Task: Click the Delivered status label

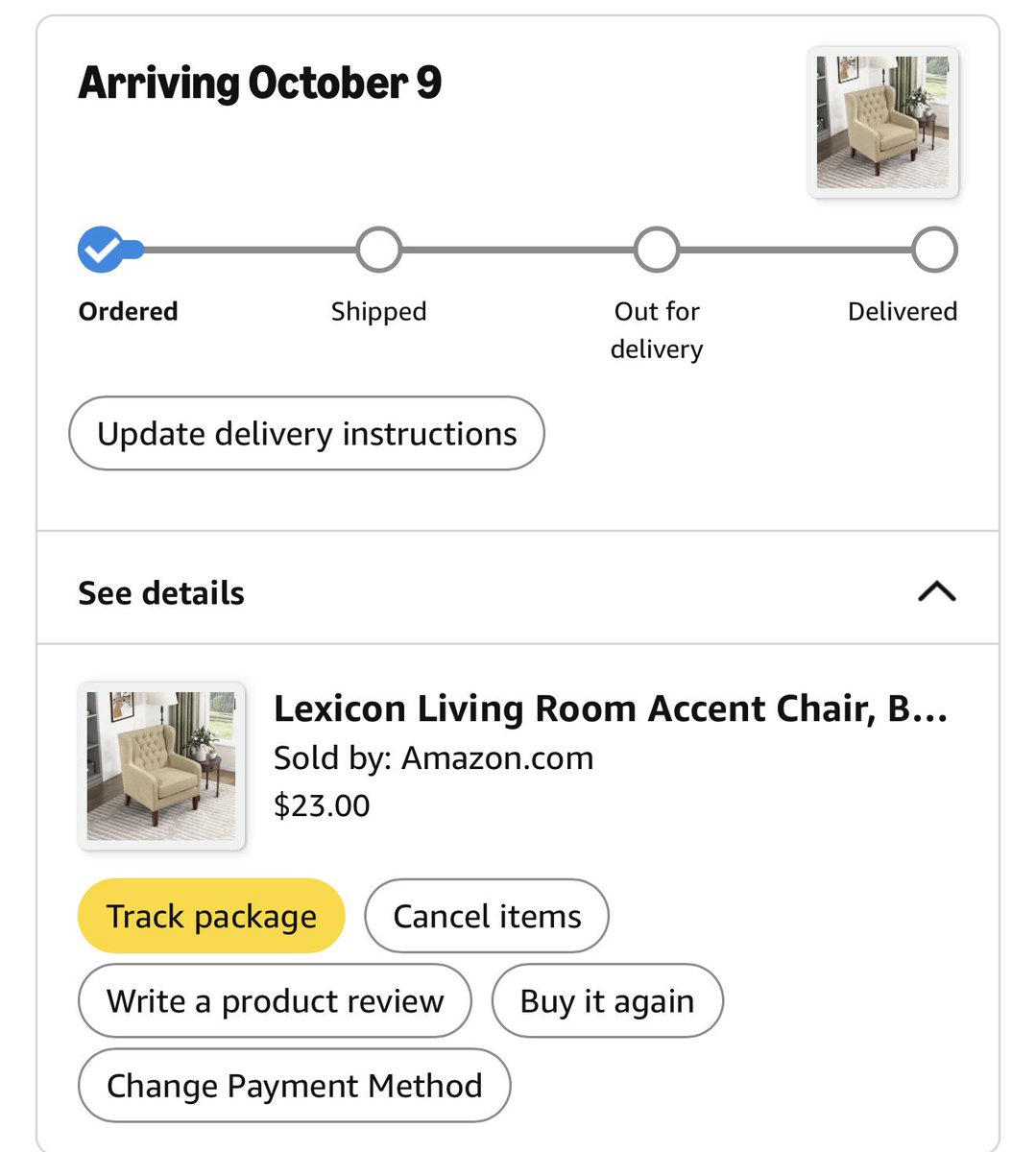Action: (903, 311)
